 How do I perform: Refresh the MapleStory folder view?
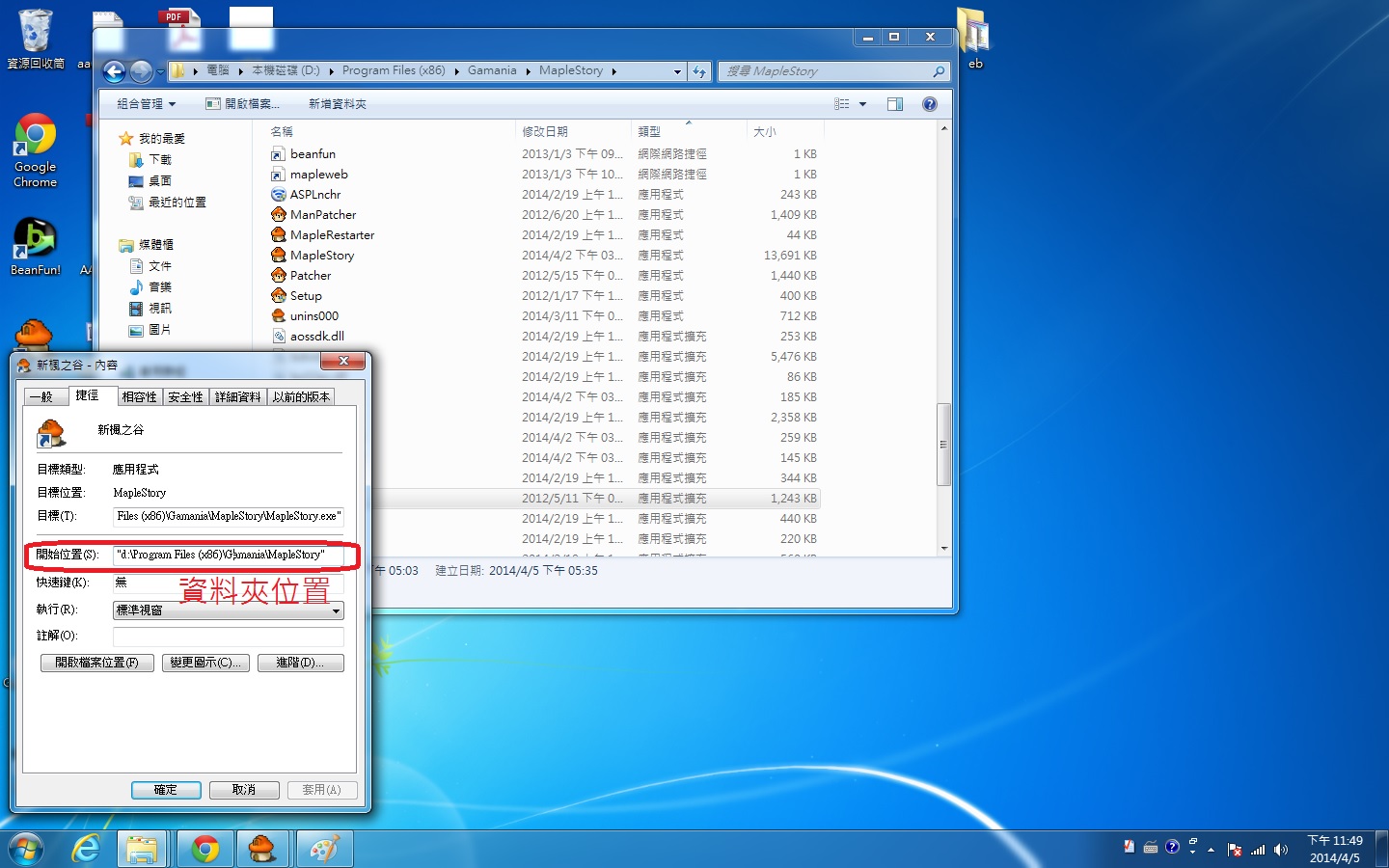699,71
